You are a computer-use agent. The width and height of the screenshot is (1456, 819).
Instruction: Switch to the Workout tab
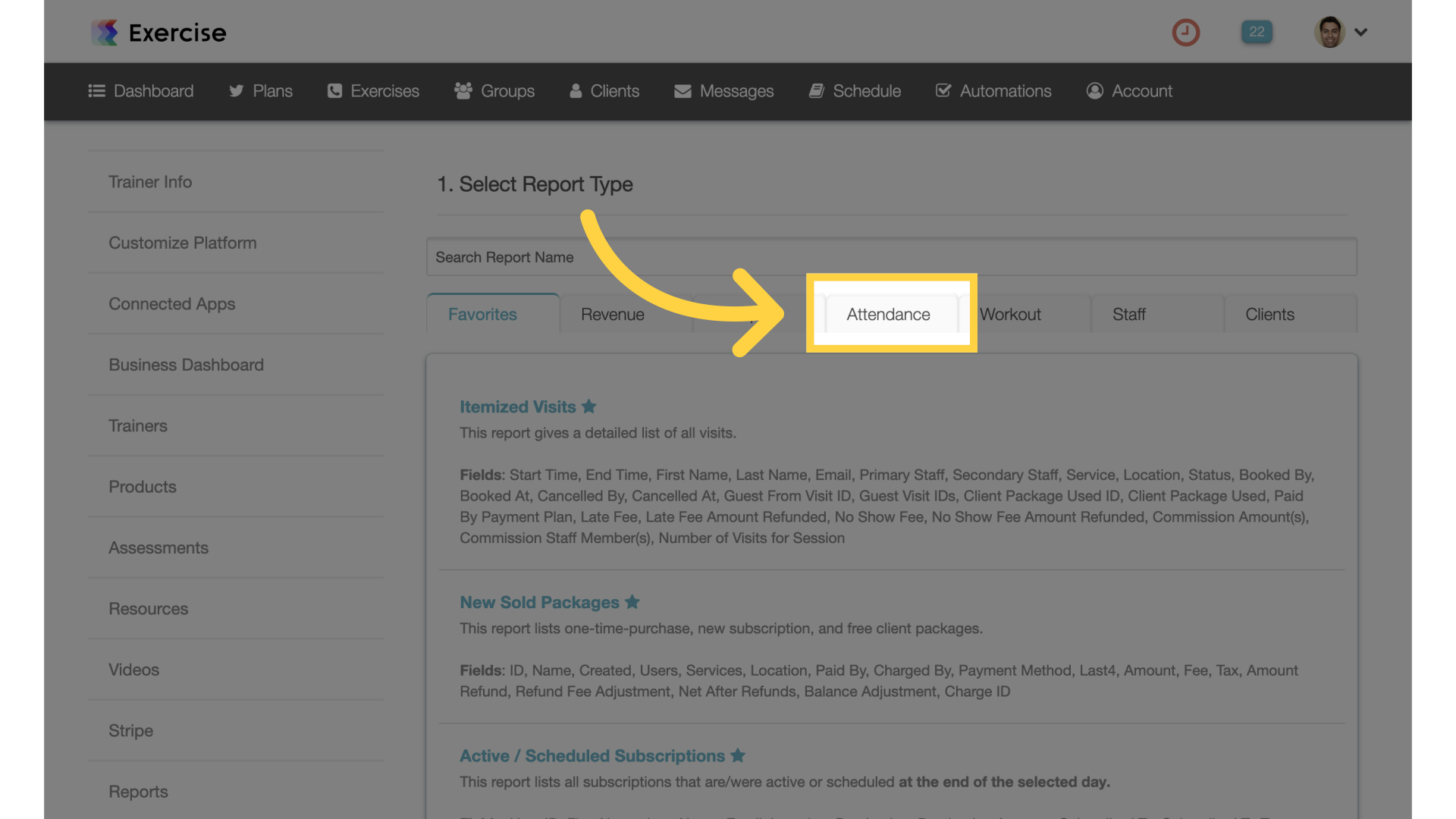pos(1025,314)
